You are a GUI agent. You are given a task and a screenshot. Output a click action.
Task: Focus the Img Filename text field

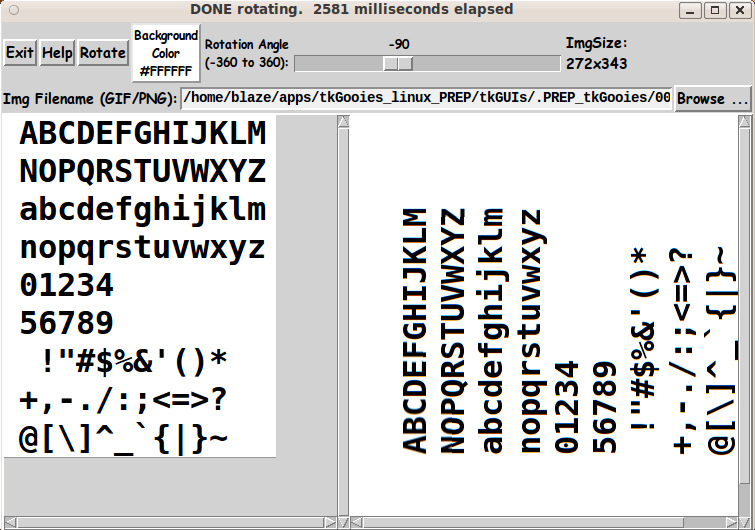[x=425, y=99]
